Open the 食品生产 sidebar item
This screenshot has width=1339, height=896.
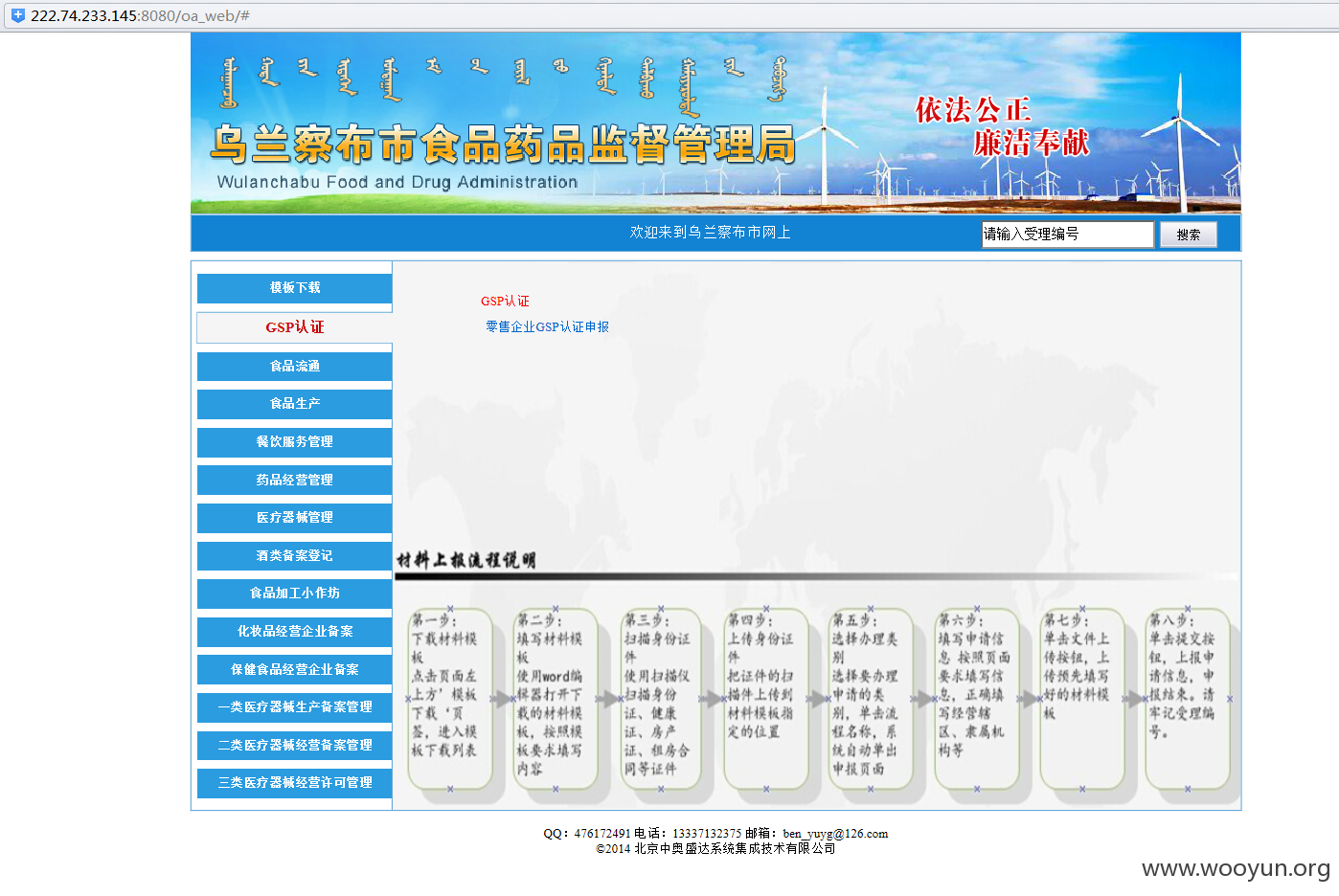295,404
